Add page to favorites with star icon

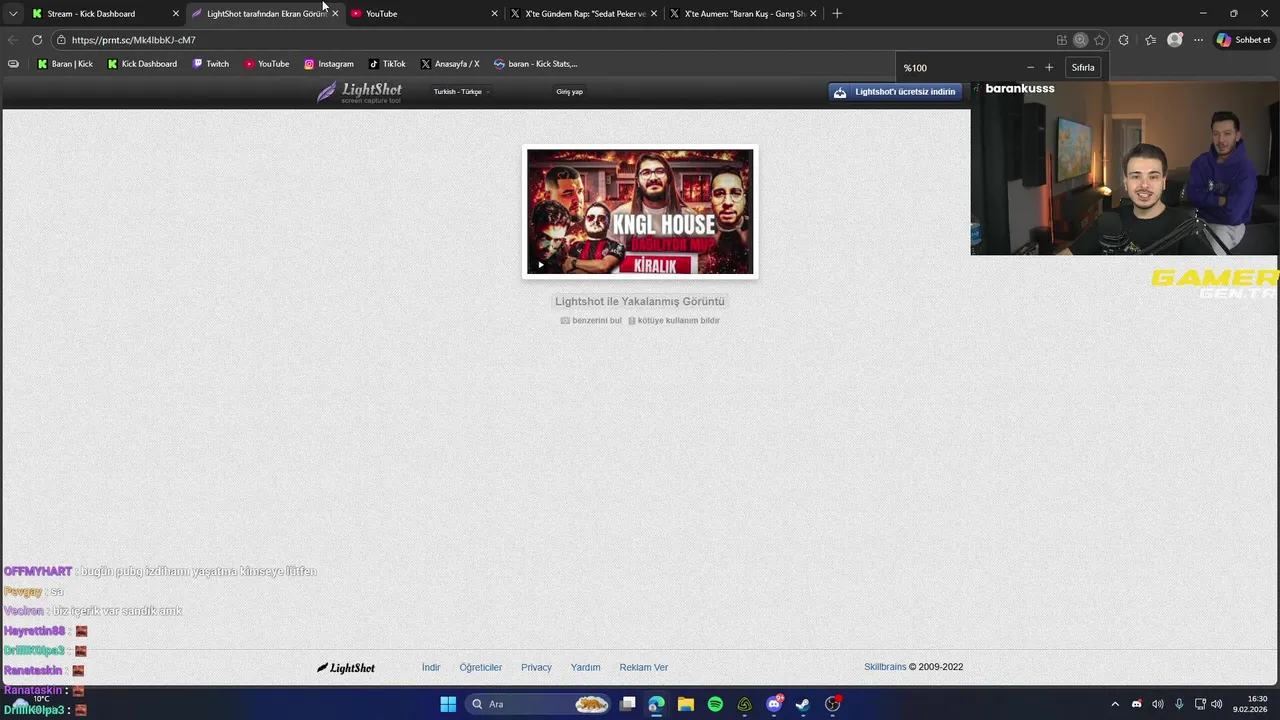tap(1099, 40)
